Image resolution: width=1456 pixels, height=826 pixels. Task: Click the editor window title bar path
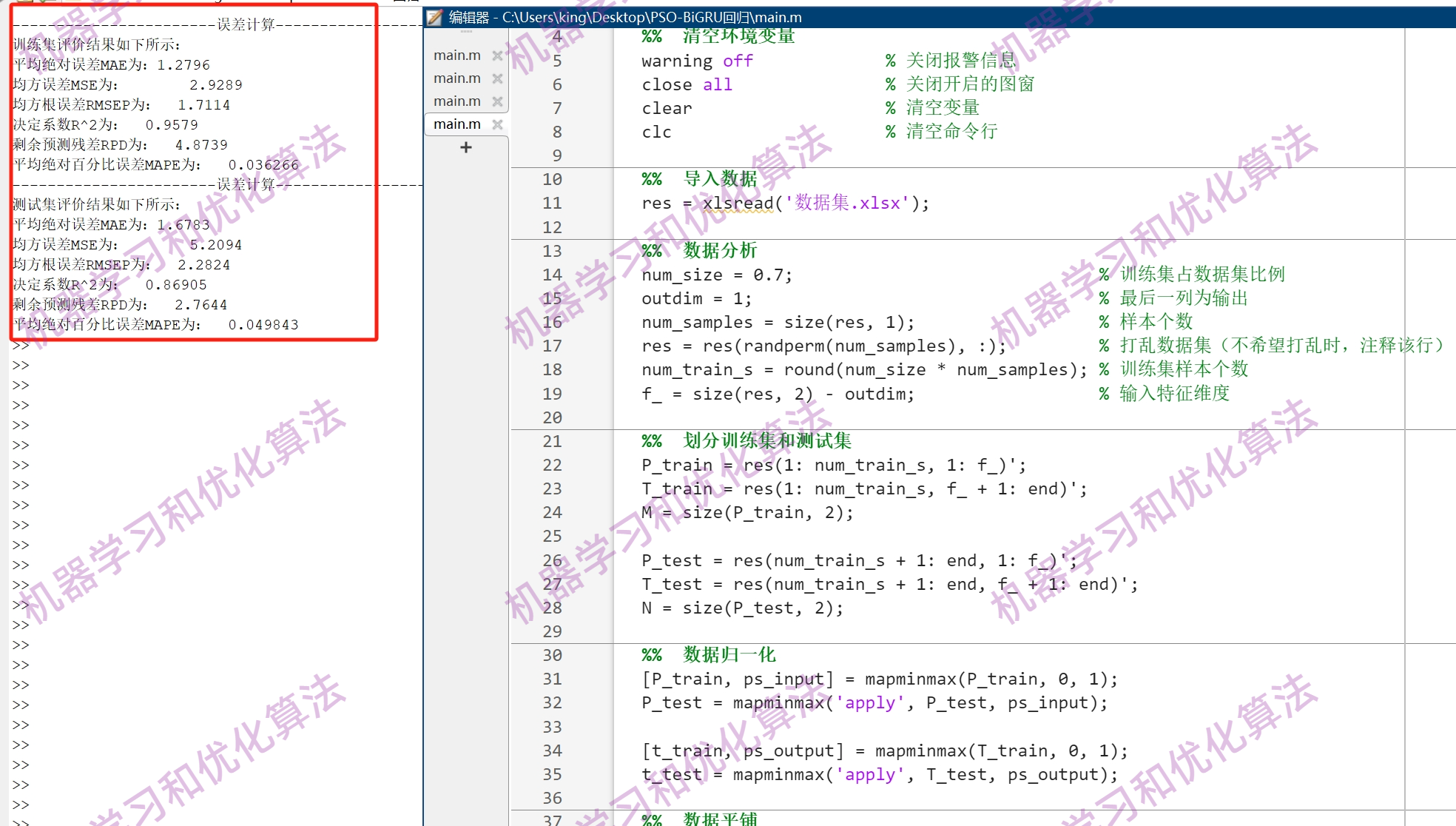click(x=651, y=17)
